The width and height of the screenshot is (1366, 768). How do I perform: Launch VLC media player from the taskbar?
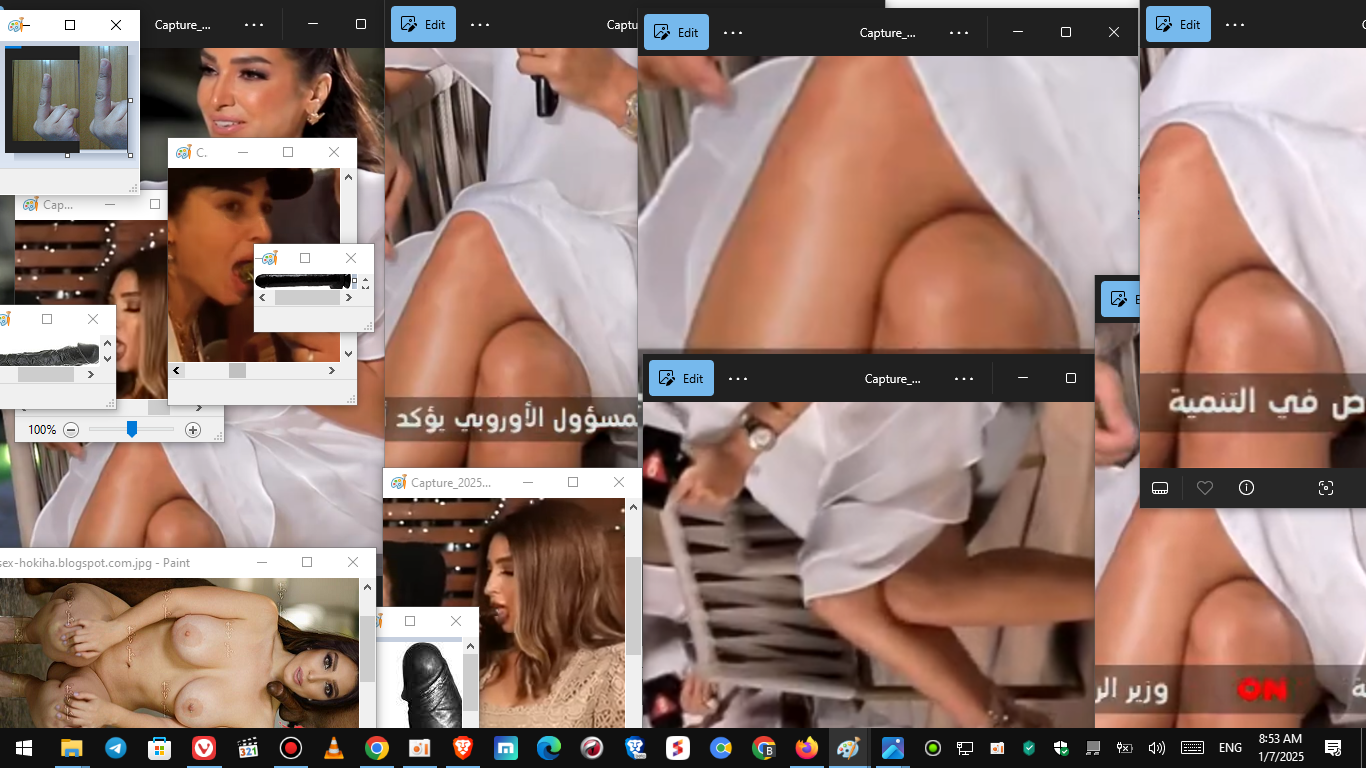coord(333,748)
